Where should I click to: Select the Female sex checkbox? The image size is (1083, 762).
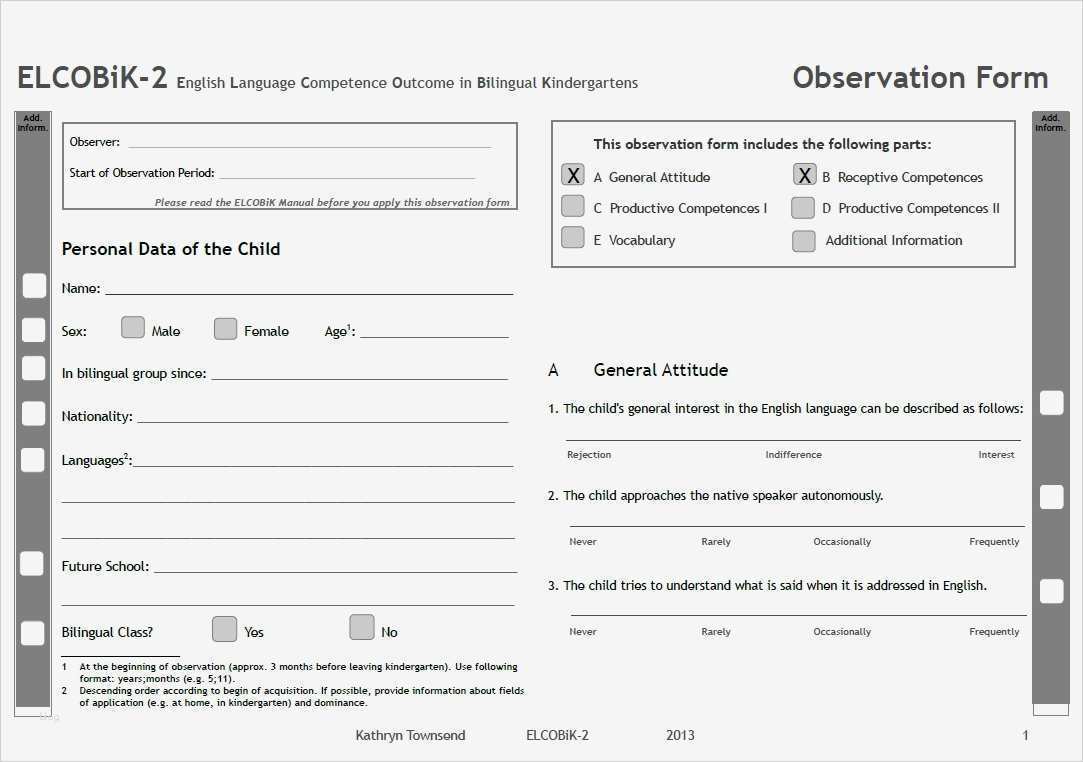(225, 328)
